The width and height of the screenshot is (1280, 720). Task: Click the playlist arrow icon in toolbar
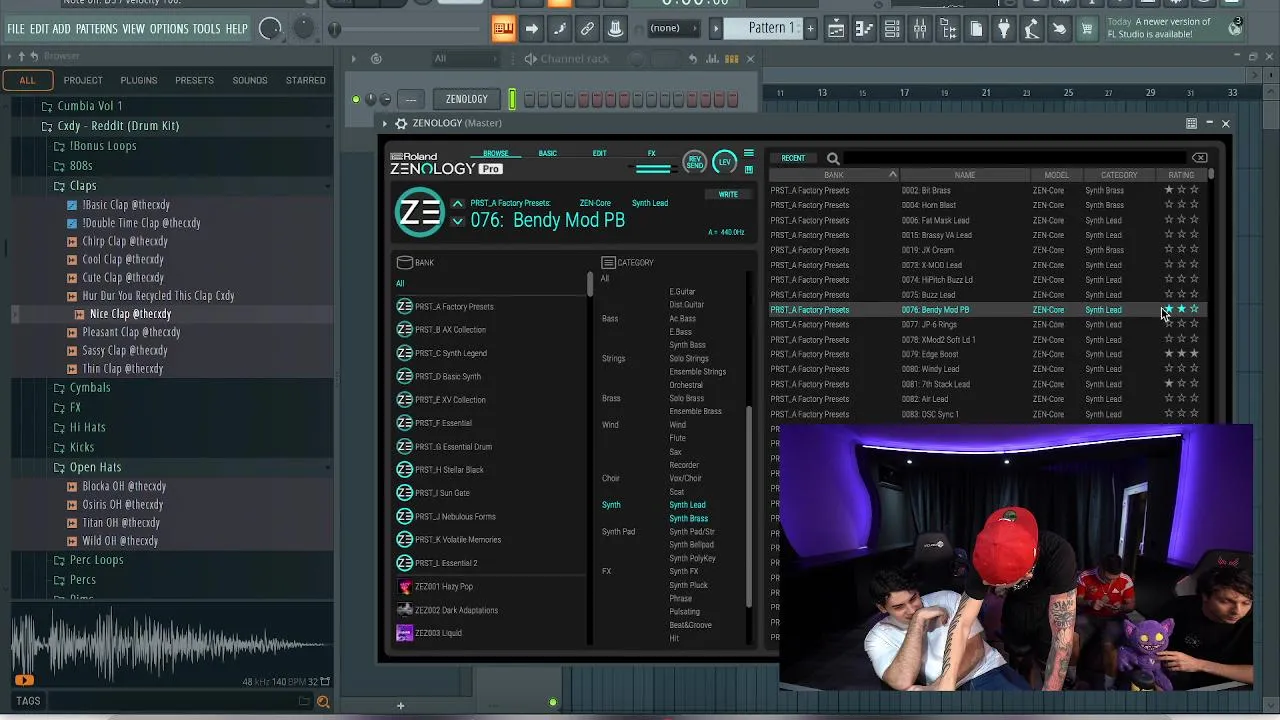531,29
